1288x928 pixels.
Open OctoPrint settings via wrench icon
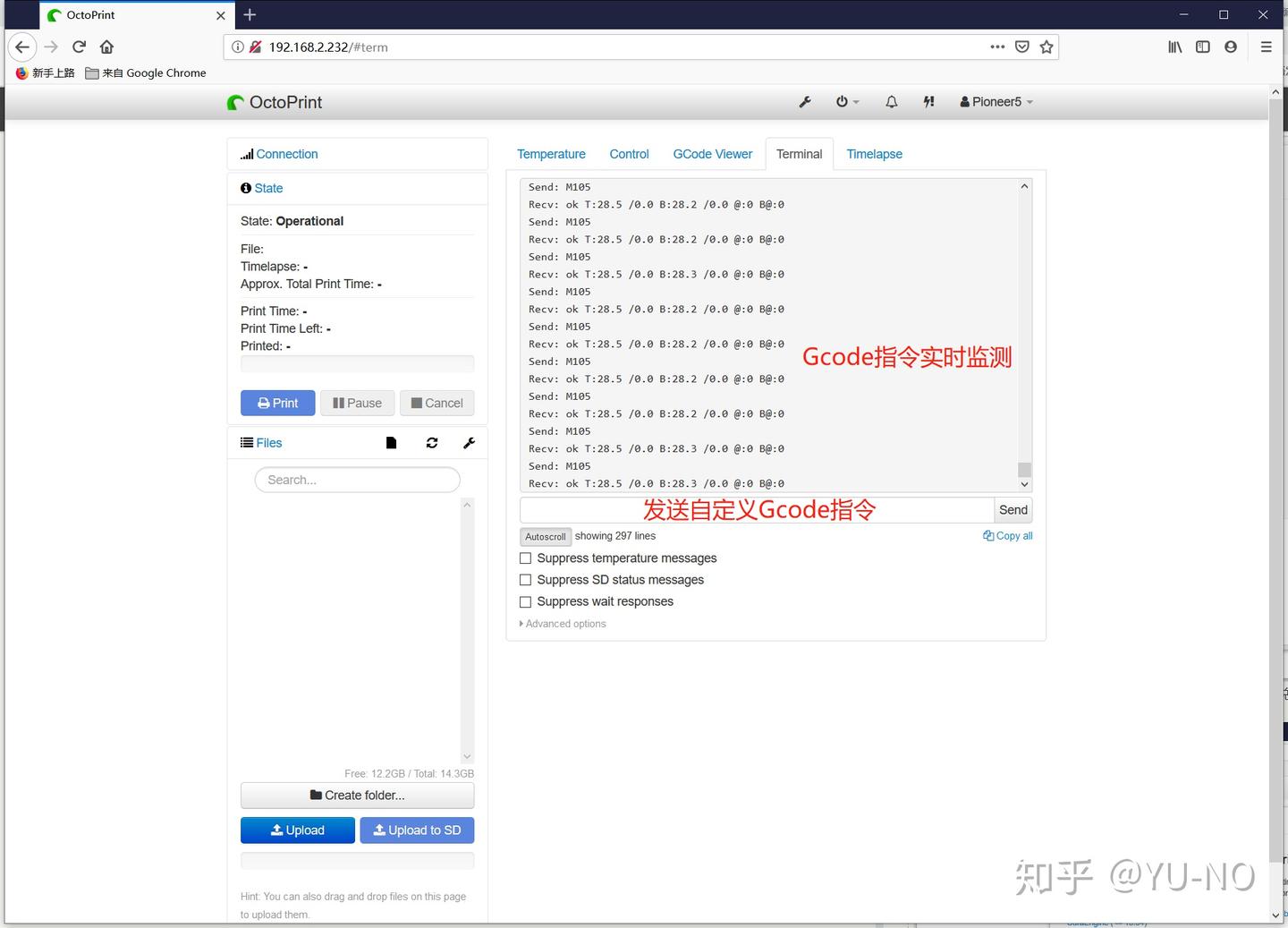pyautogui.click(x=804, y=102)
